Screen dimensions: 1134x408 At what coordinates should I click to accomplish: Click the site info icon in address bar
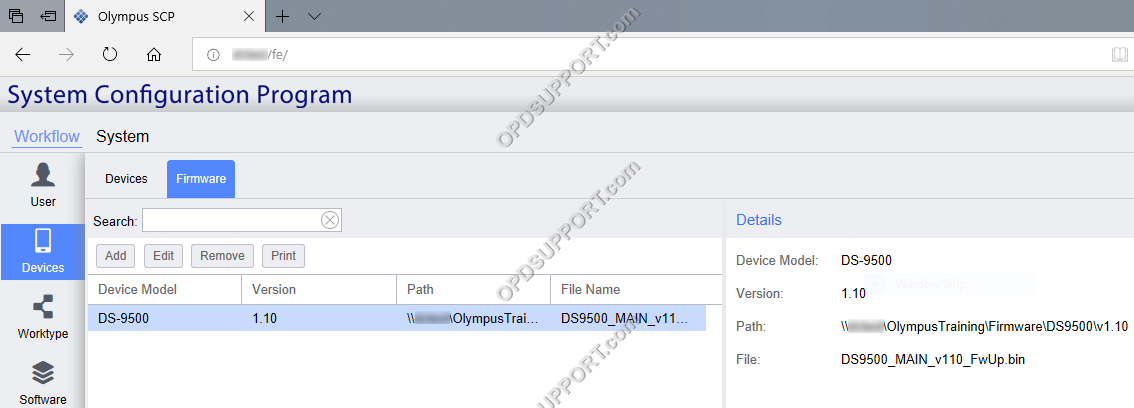213,55
